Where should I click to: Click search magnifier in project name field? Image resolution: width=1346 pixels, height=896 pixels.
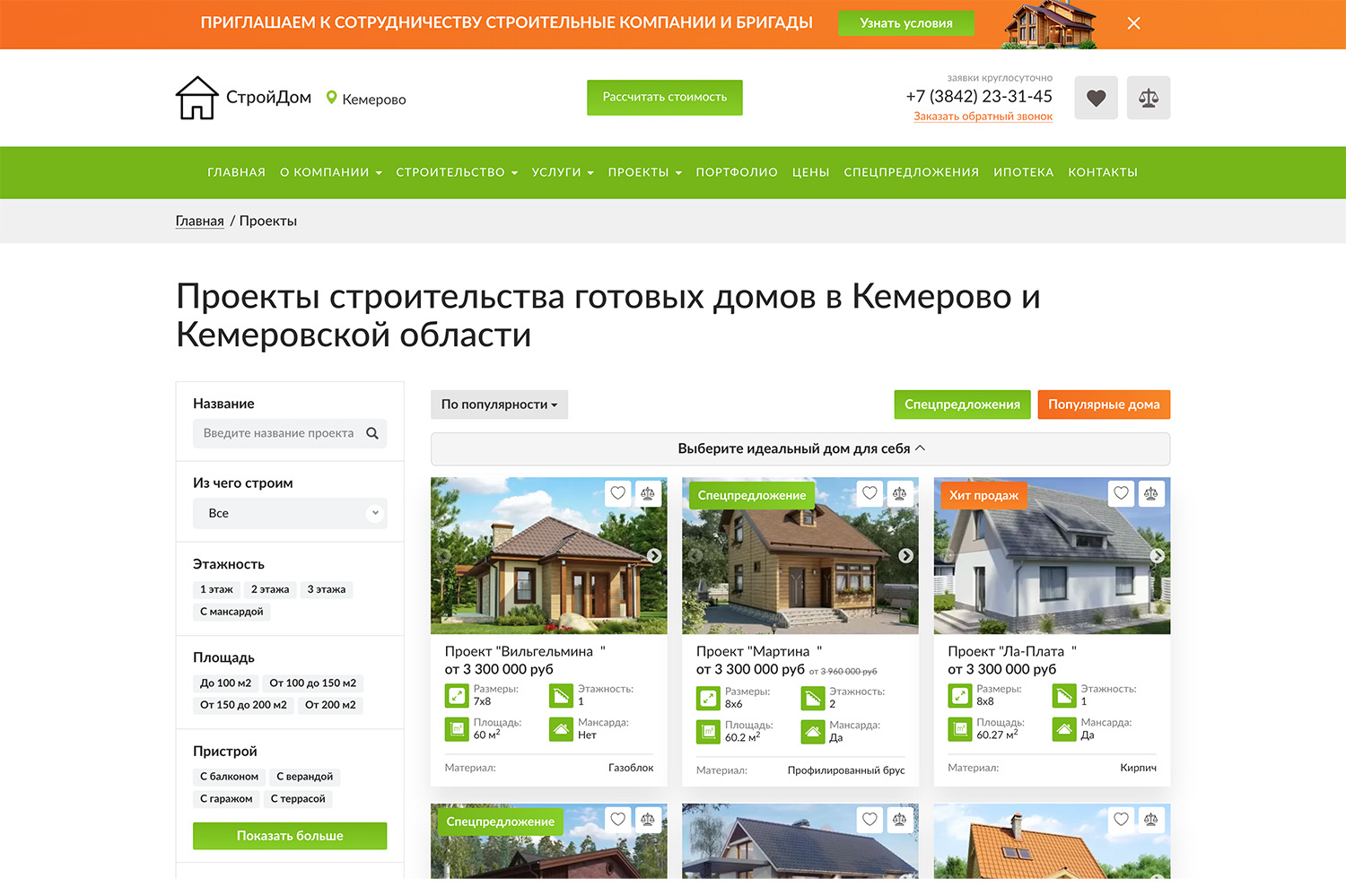(372, 433)
